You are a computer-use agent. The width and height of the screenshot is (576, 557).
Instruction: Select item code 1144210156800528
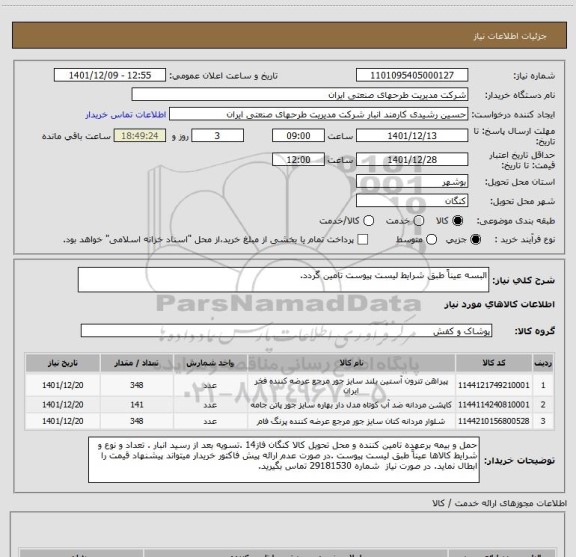point(494,421)
